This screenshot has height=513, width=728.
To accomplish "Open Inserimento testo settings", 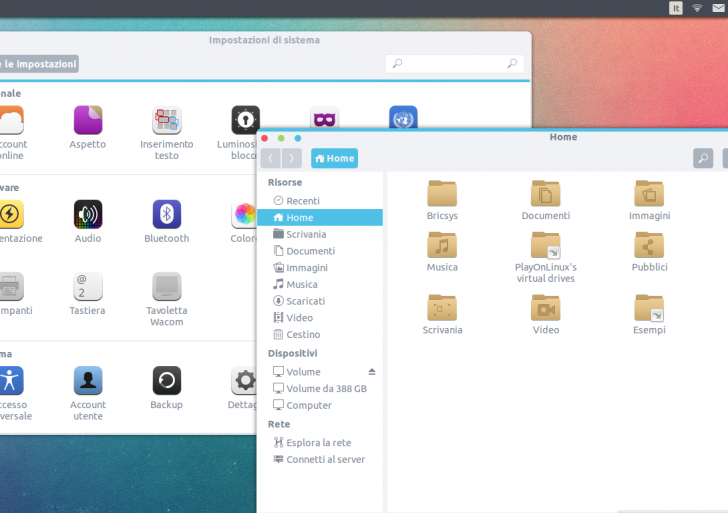I will (x=166, y=121).
